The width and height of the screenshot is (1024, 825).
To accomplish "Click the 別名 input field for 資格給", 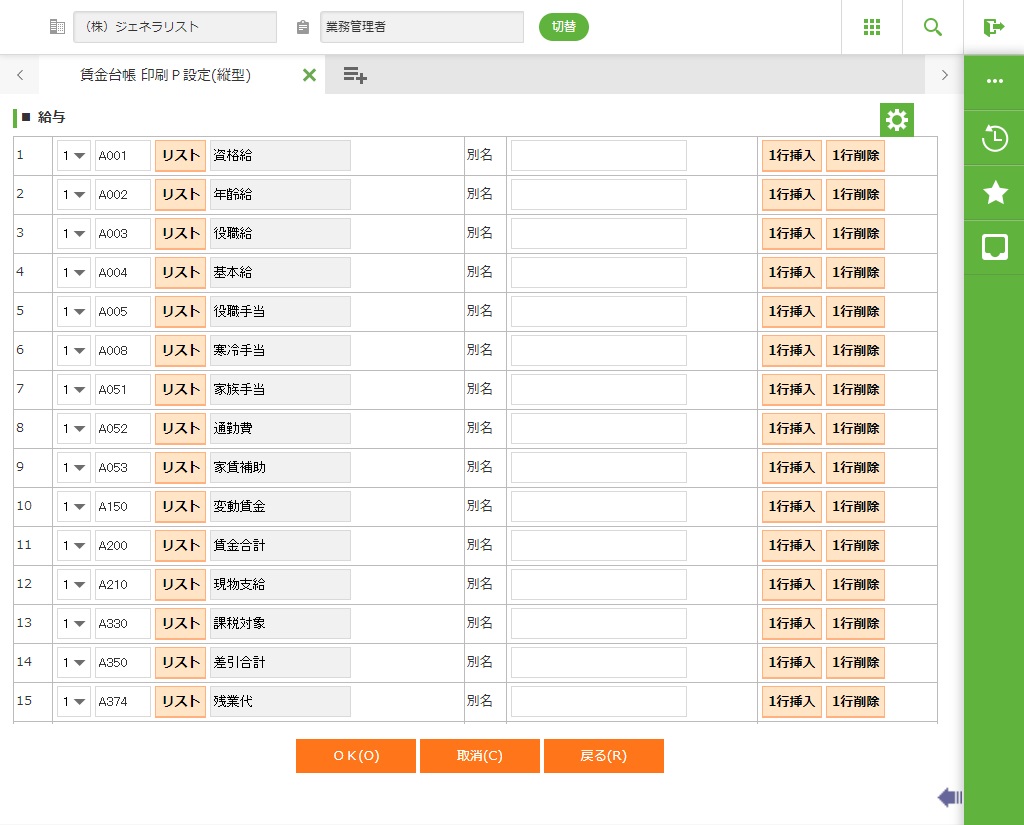I will click(598, 156).
